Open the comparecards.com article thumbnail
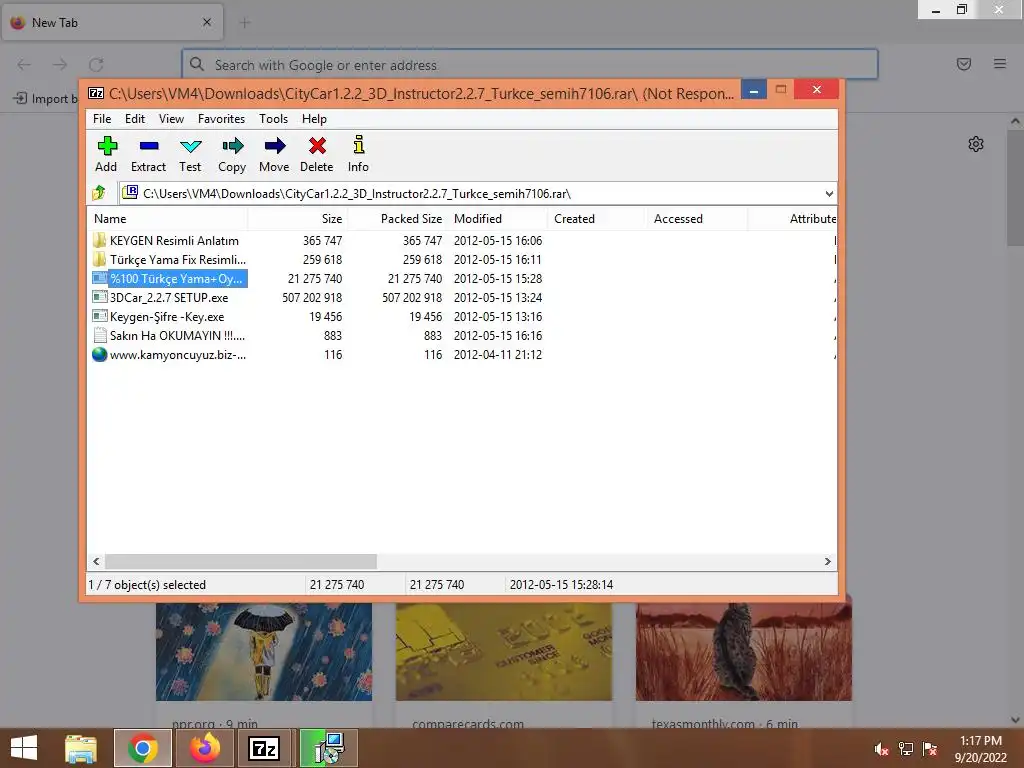 504,651
